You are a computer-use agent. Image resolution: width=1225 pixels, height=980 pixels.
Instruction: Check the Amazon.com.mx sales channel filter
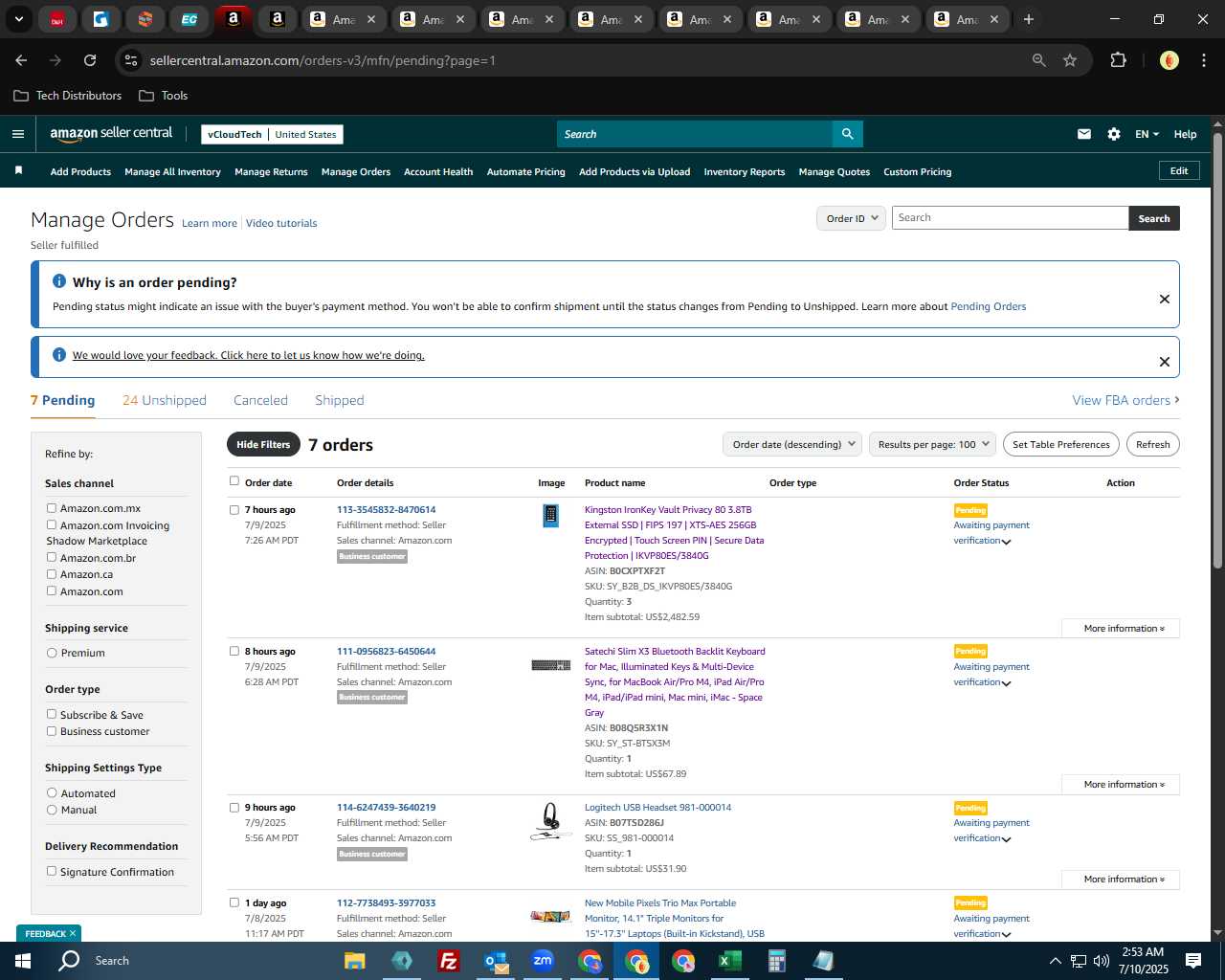pyautogui.click(x=52, y=508)
